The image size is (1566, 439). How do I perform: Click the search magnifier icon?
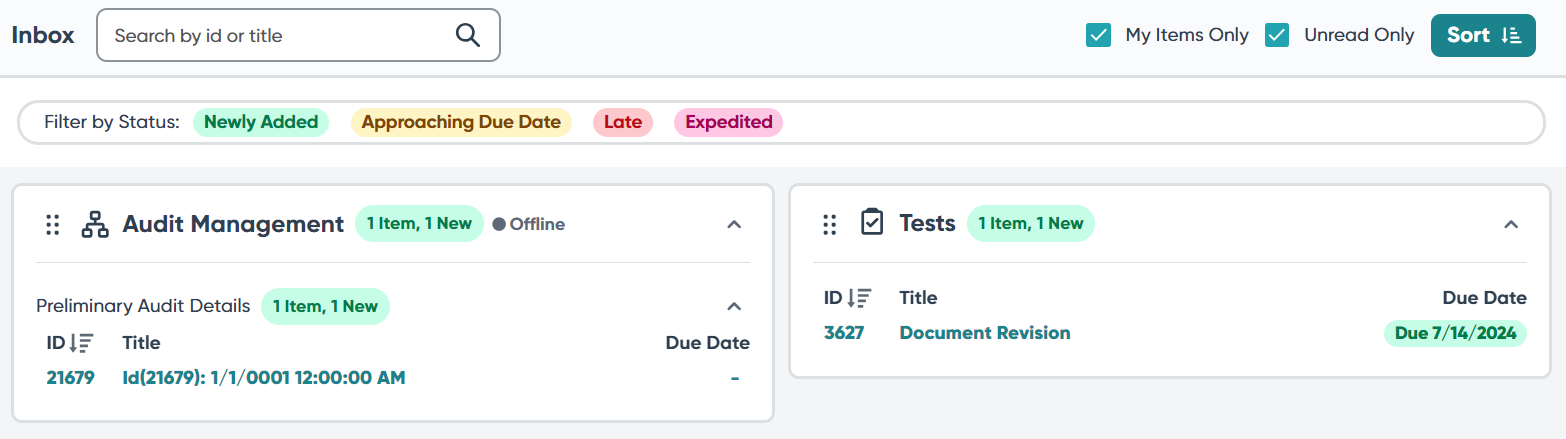[468, 36]
